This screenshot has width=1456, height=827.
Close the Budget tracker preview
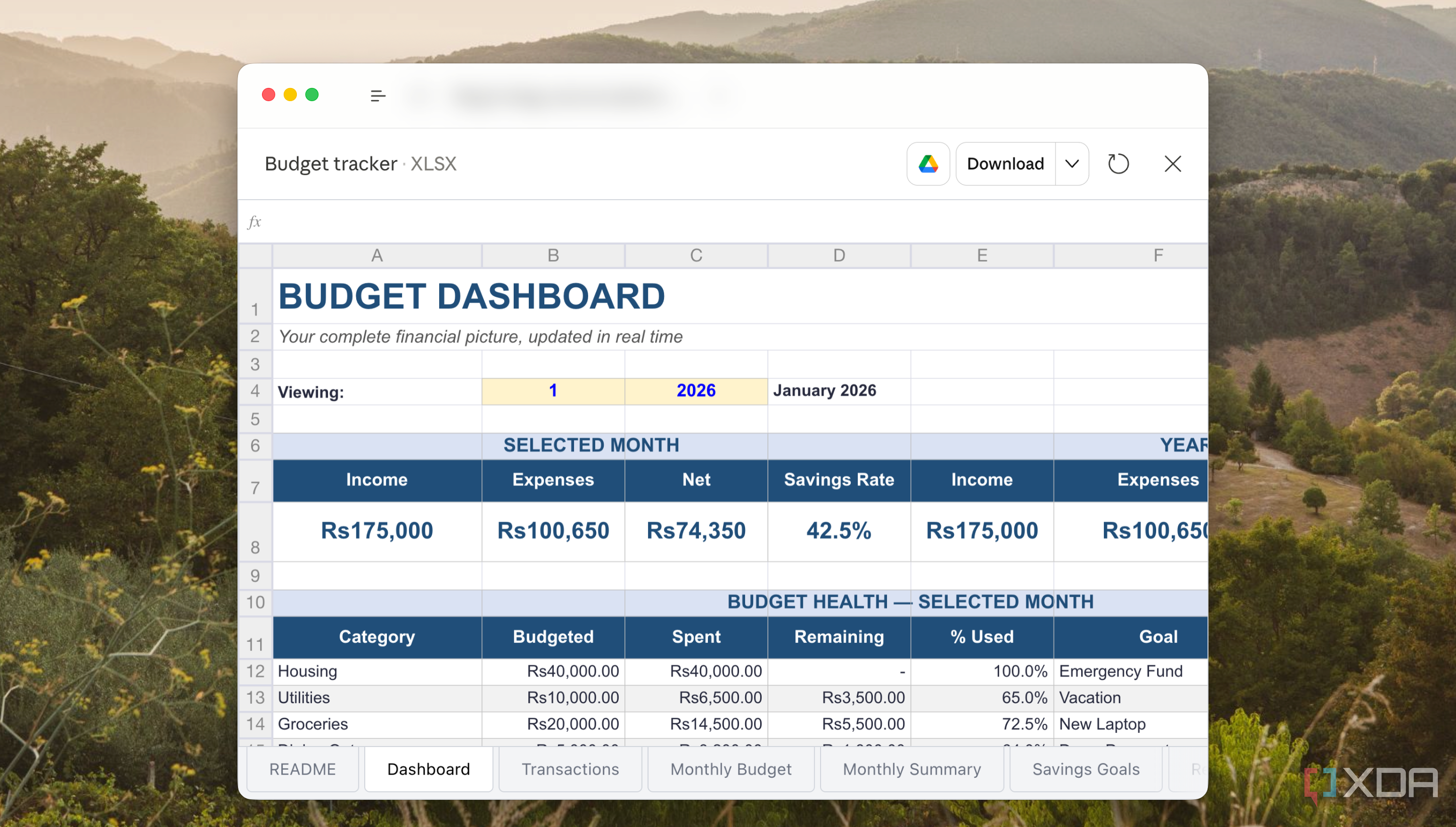[x=1173, y=163]
